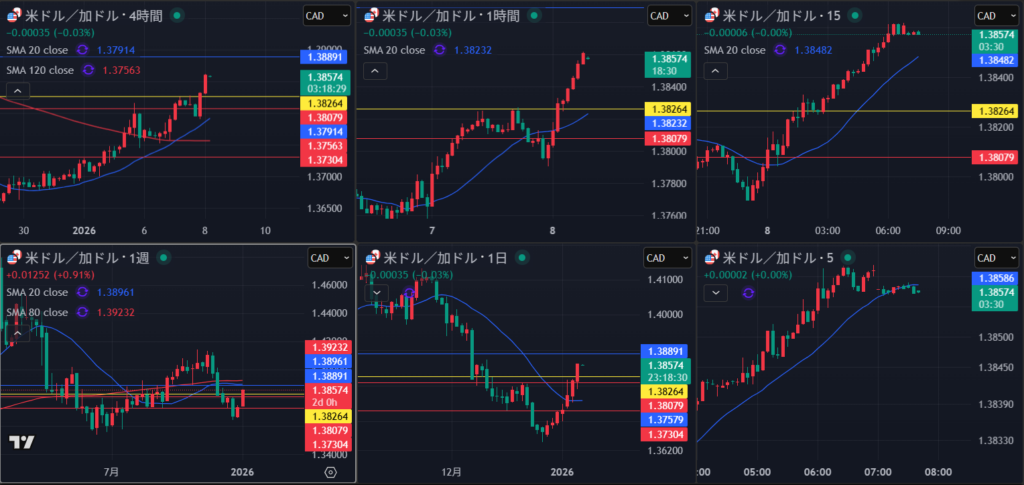The width and height of the screenshot is (1024, 485).
Task: Click market status dot on 4-hour chart
Action: [x=177, y=16]
